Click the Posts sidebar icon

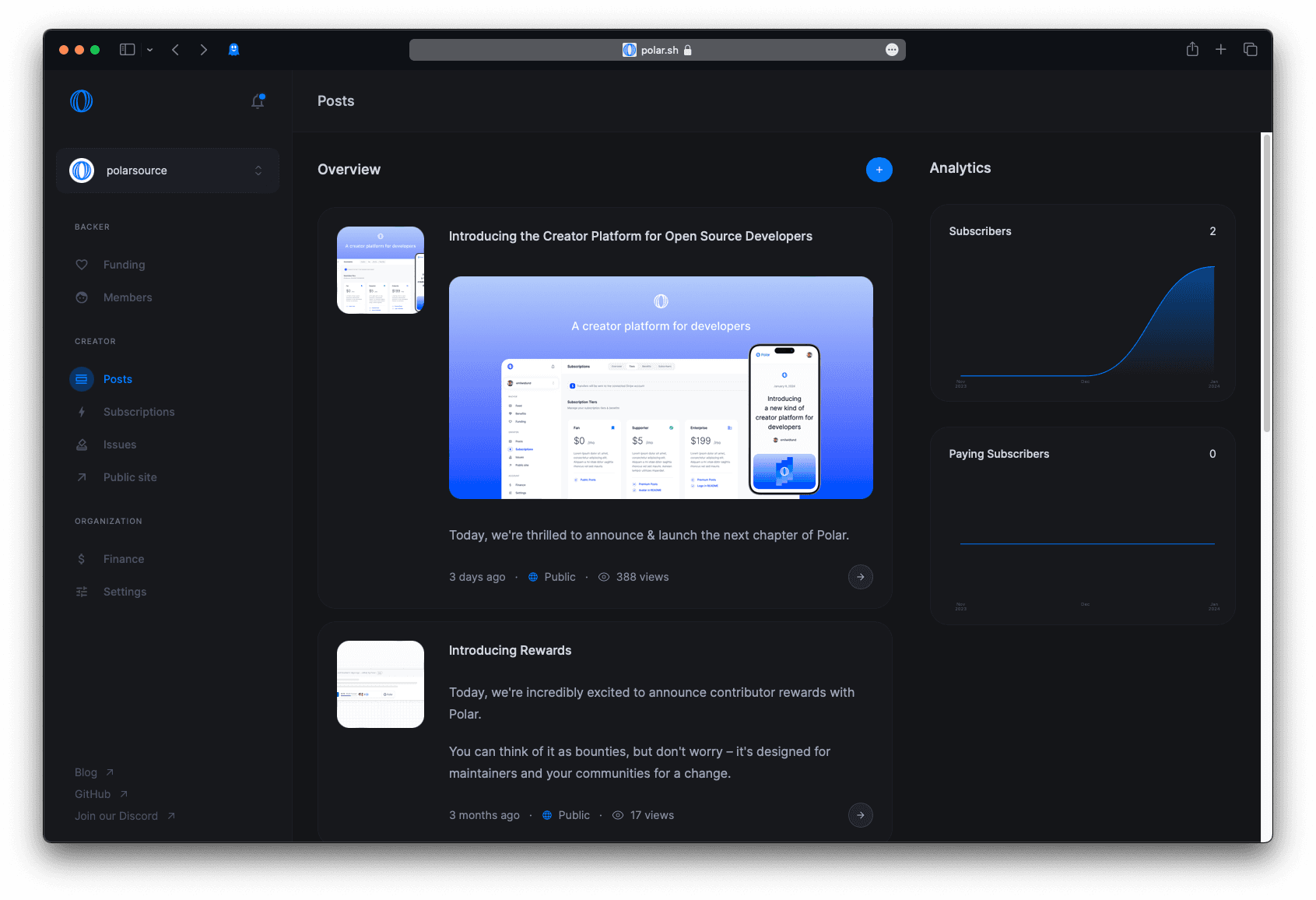[82, 379]
